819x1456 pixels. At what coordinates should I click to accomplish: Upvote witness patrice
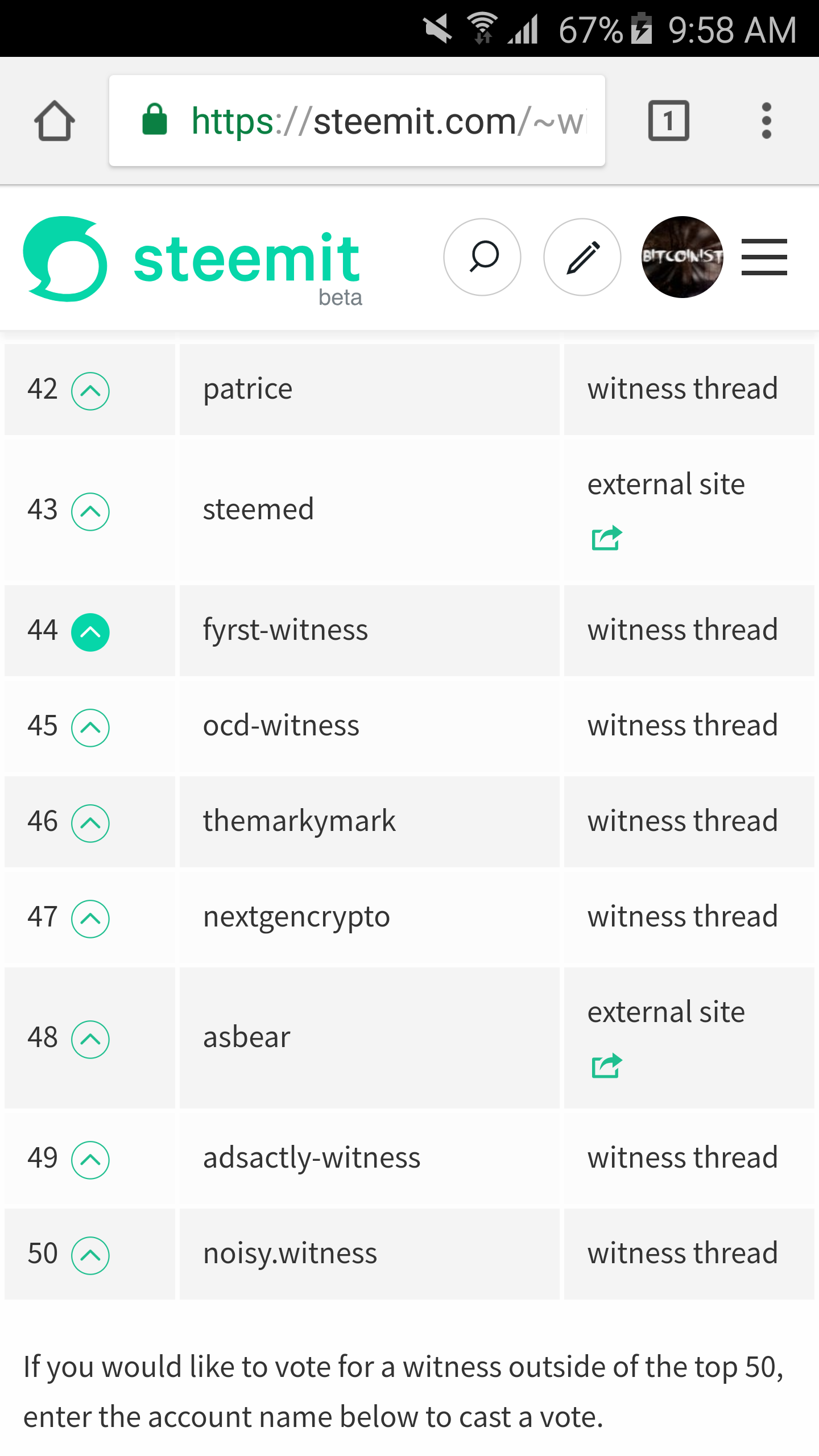tap(90, 391)
